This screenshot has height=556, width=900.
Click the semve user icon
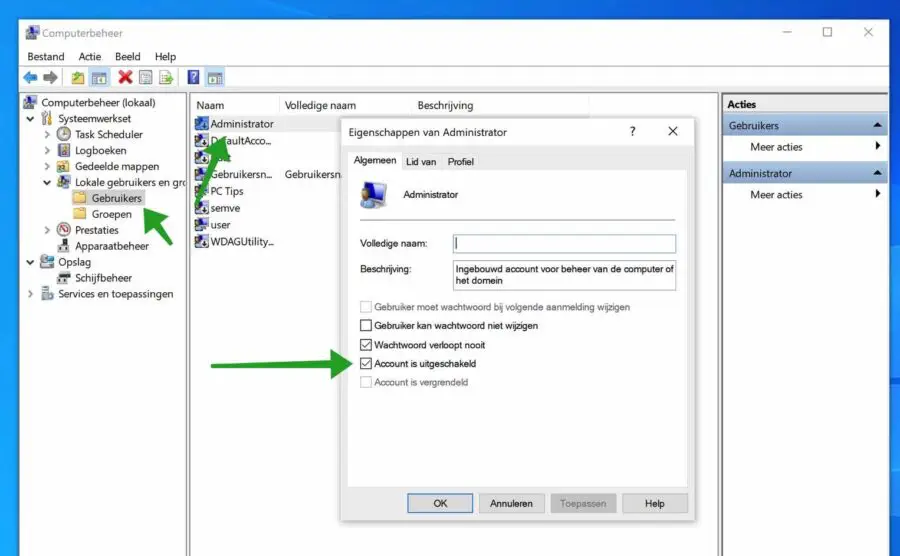click(201, 208)
